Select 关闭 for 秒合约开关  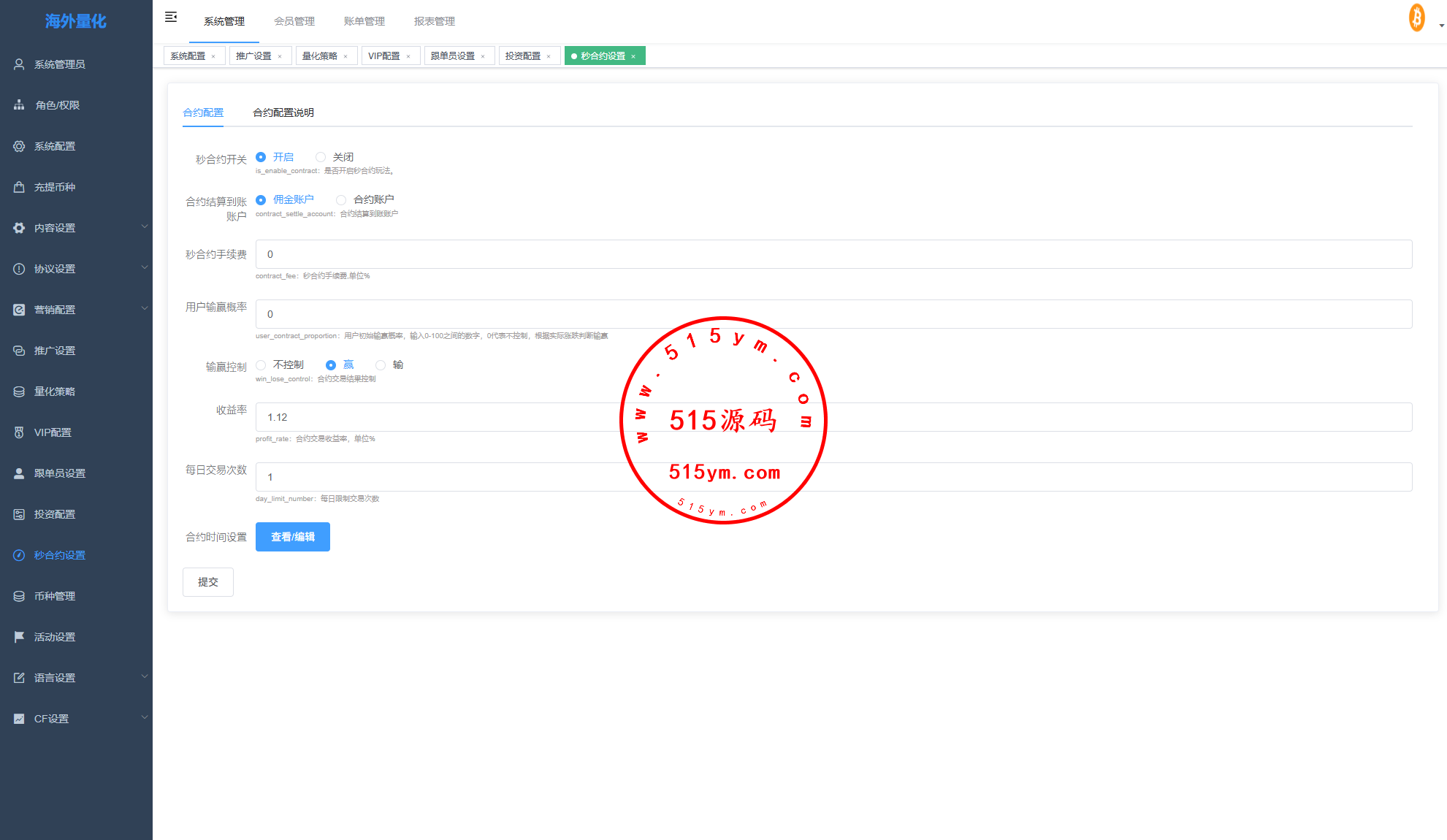pyautogui.click(x=321, y=157)
